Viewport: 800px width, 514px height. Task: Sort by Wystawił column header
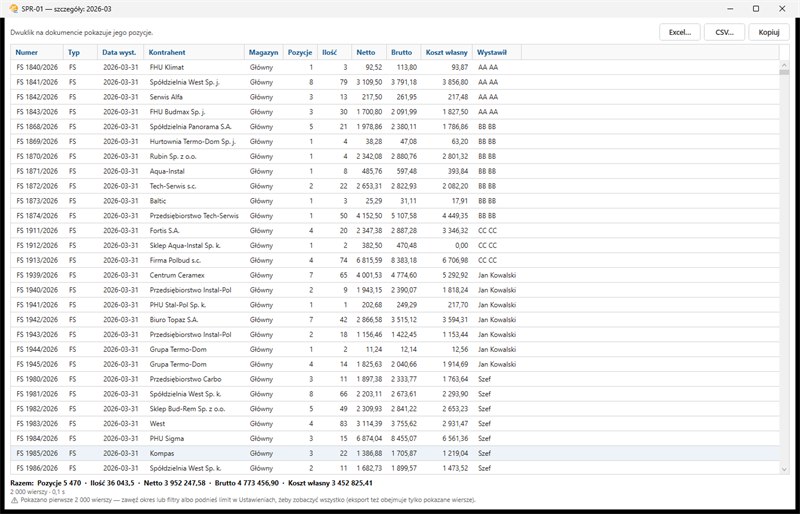click(497, 52)
